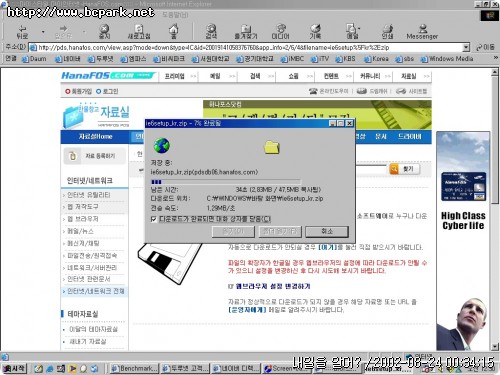Launch Messenger from the toolbar

422,32
